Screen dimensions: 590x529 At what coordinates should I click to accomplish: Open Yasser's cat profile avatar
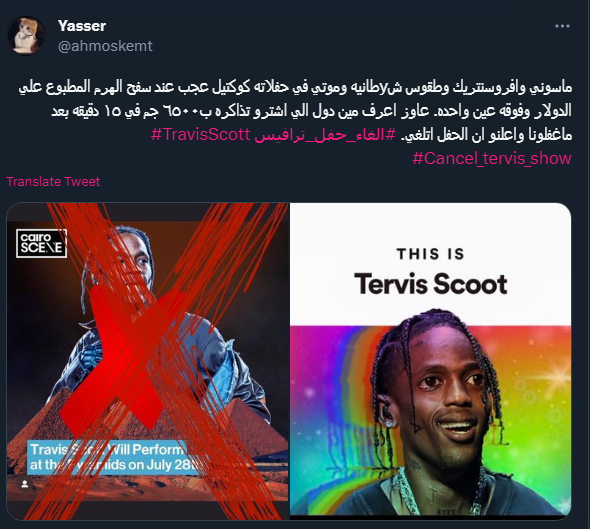[x=26, y=36]
